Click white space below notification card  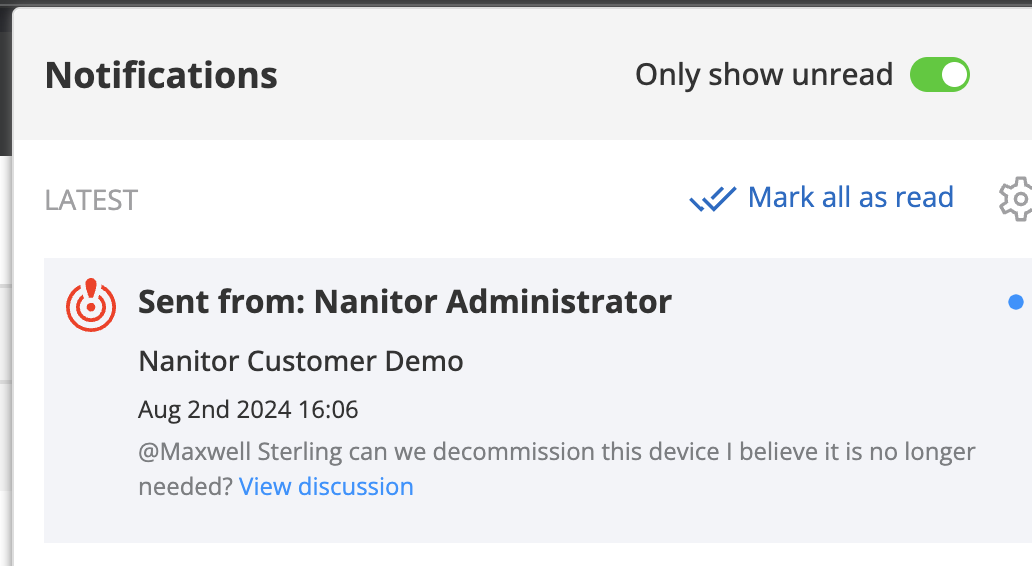500,556
